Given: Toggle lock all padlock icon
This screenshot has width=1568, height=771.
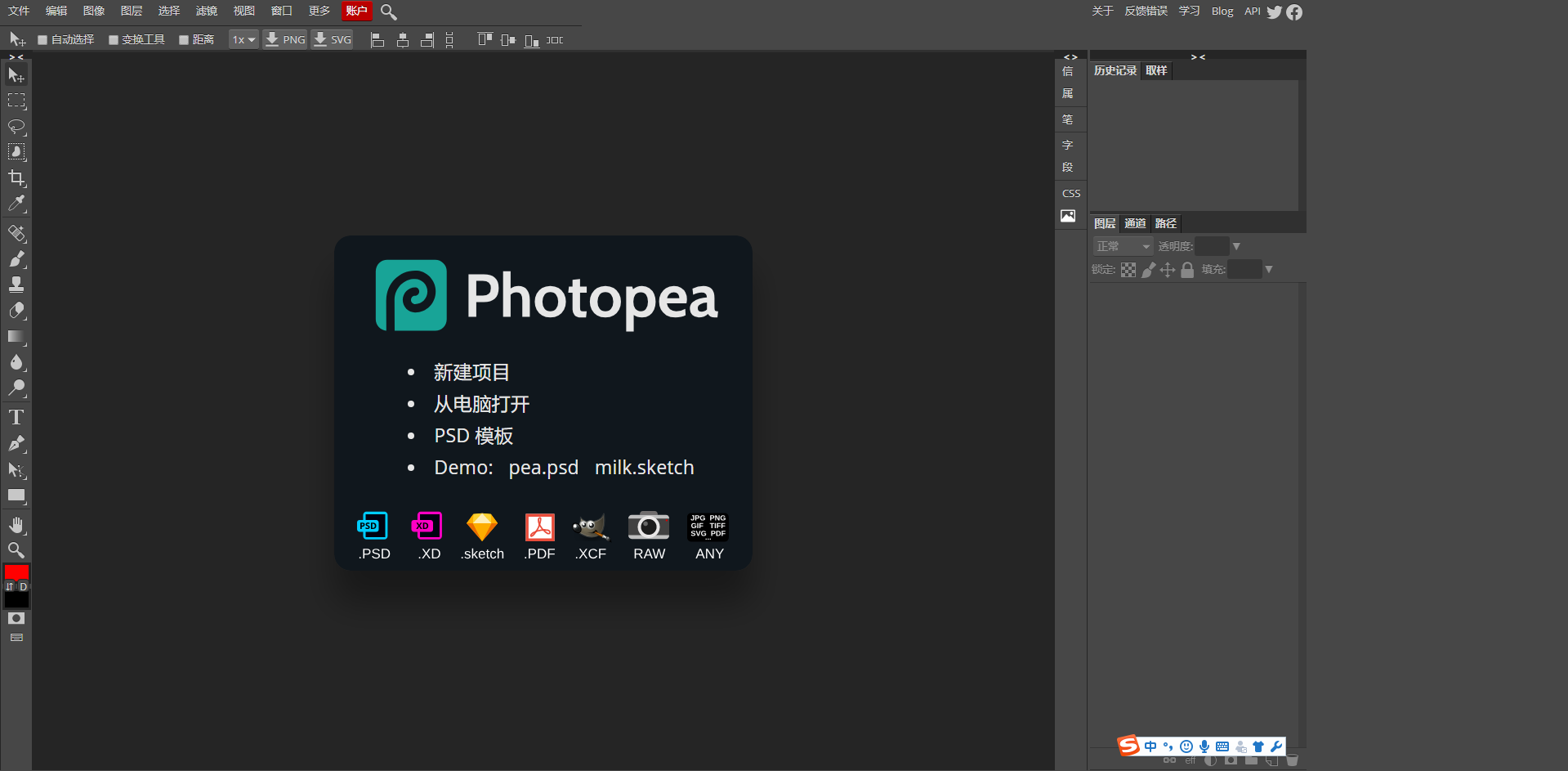Looking at the screenshot, I should coord(1187,270).
